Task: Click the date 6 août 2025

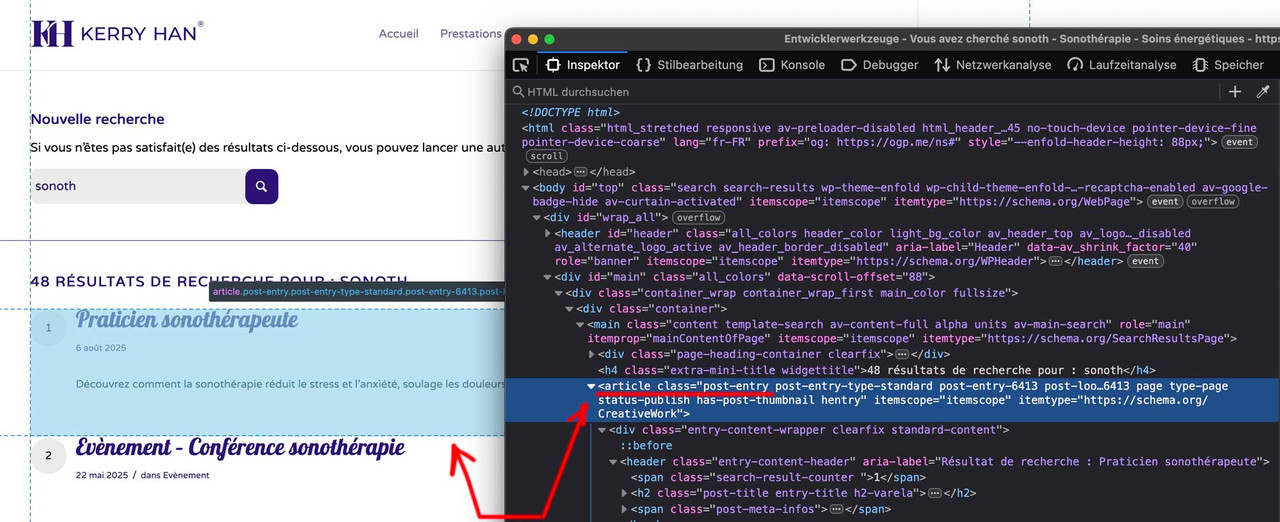Action: tap(101, 348)
